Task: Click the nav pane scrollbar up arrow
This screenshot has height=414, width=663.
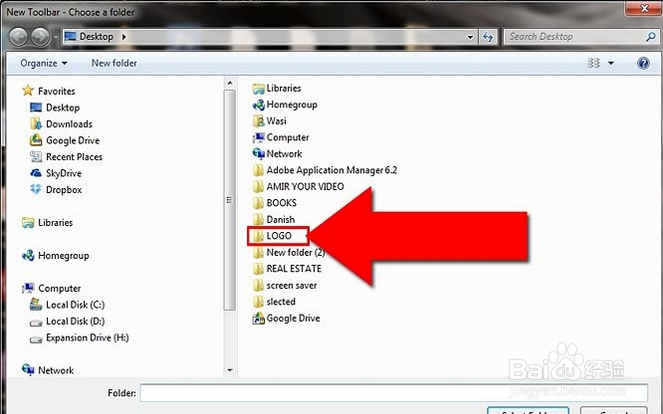Action: 230,83
